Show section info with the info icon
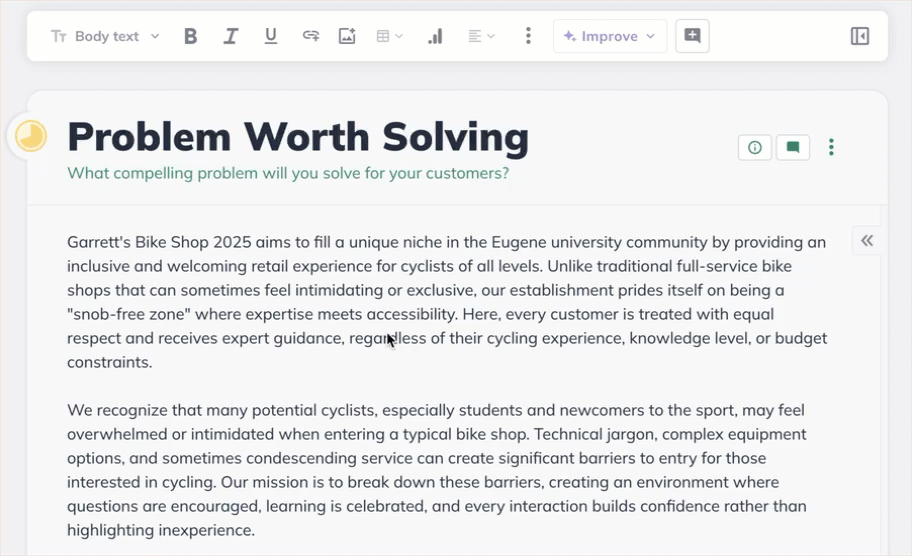The width and height of the screenshot is (912, 556). coord(754,147)
